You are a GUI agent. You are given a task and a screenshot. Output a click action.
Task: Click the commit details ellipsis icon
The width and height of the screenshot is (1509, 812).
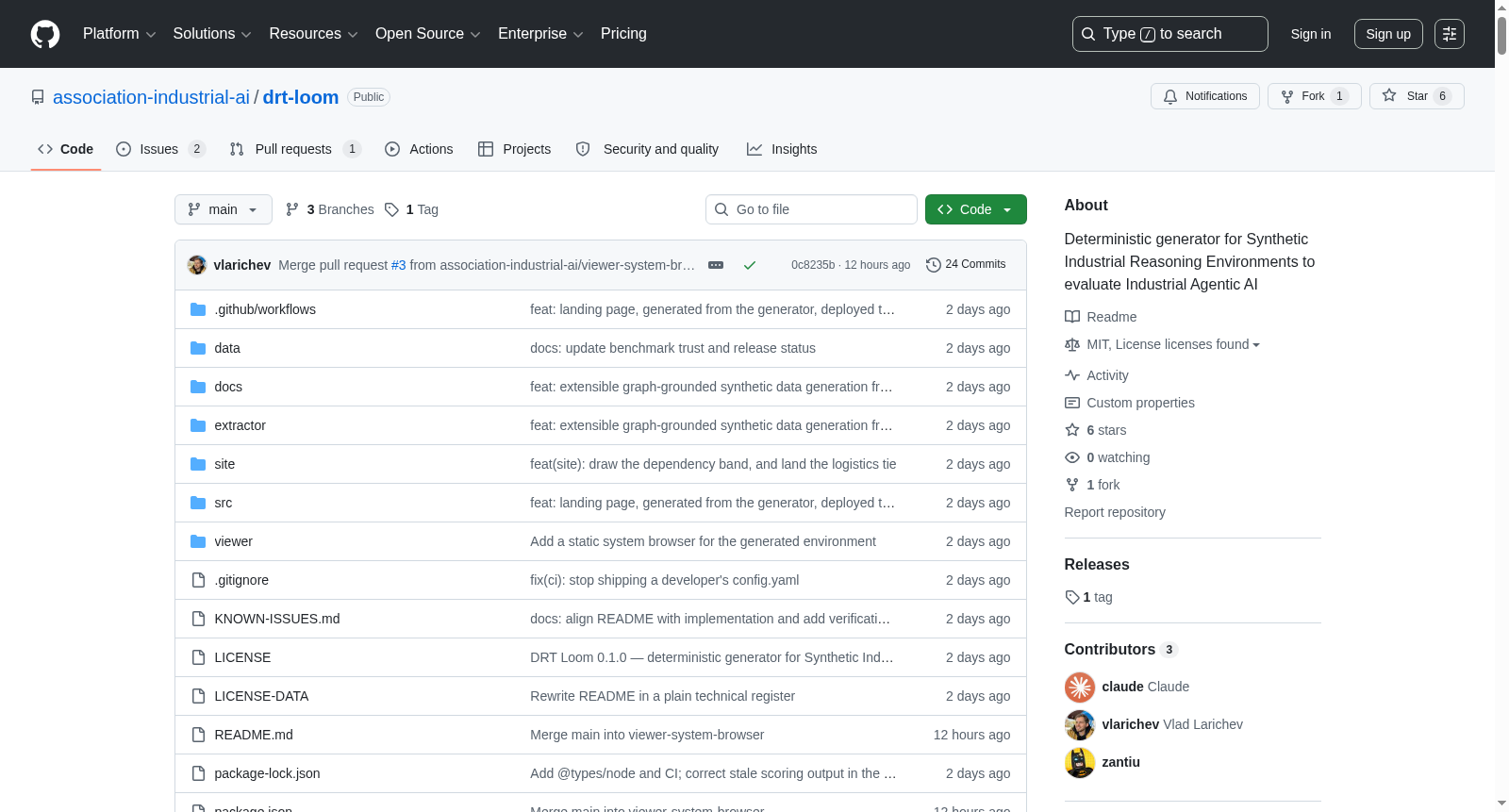[x=716, y=265]
